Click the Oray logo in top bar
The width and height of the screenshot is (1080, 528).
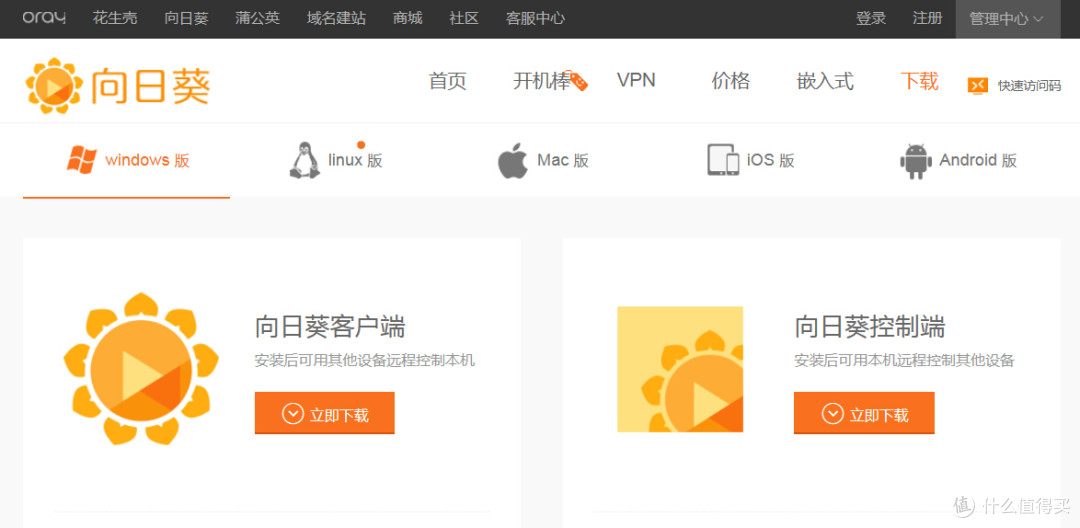click(x=44, y=18)
